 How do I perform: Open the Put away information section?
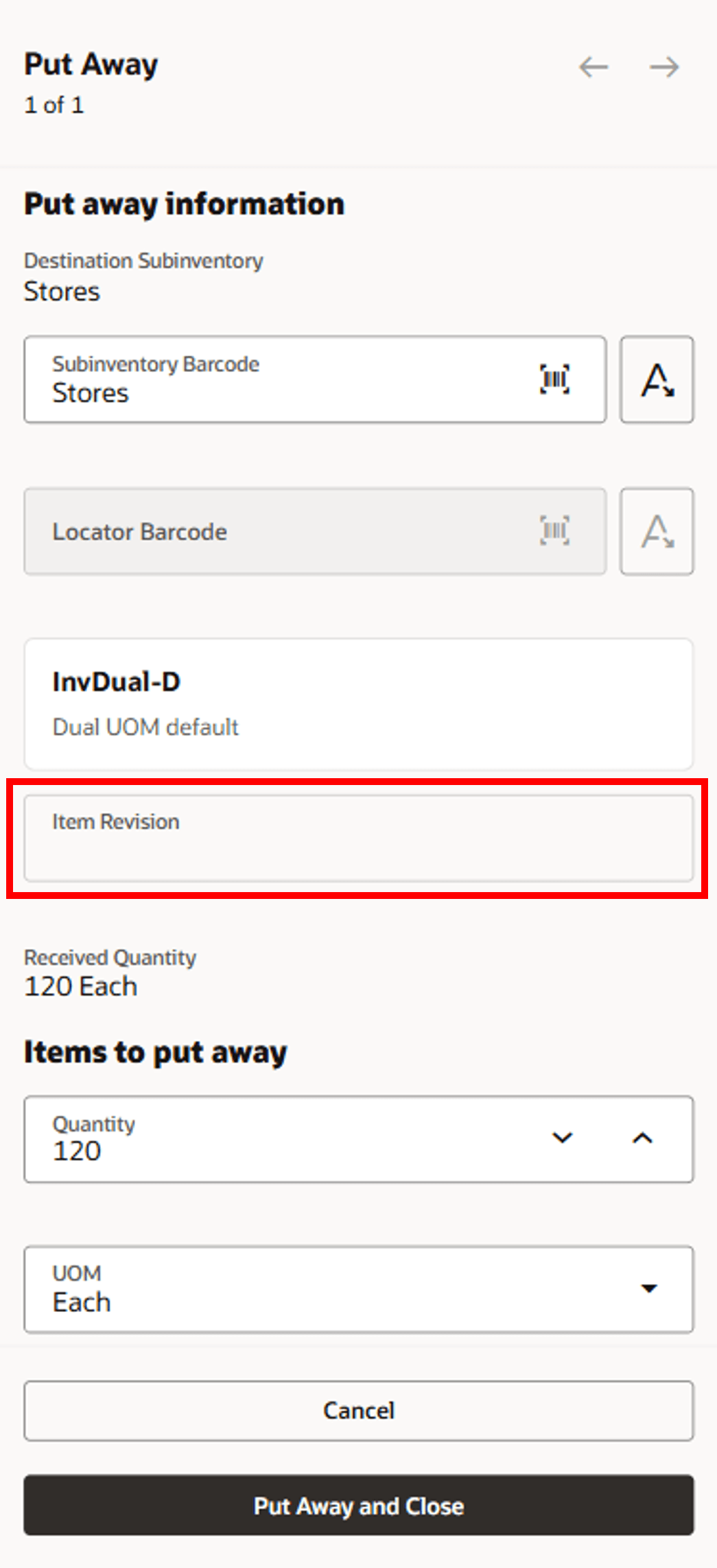pos(184,203)
